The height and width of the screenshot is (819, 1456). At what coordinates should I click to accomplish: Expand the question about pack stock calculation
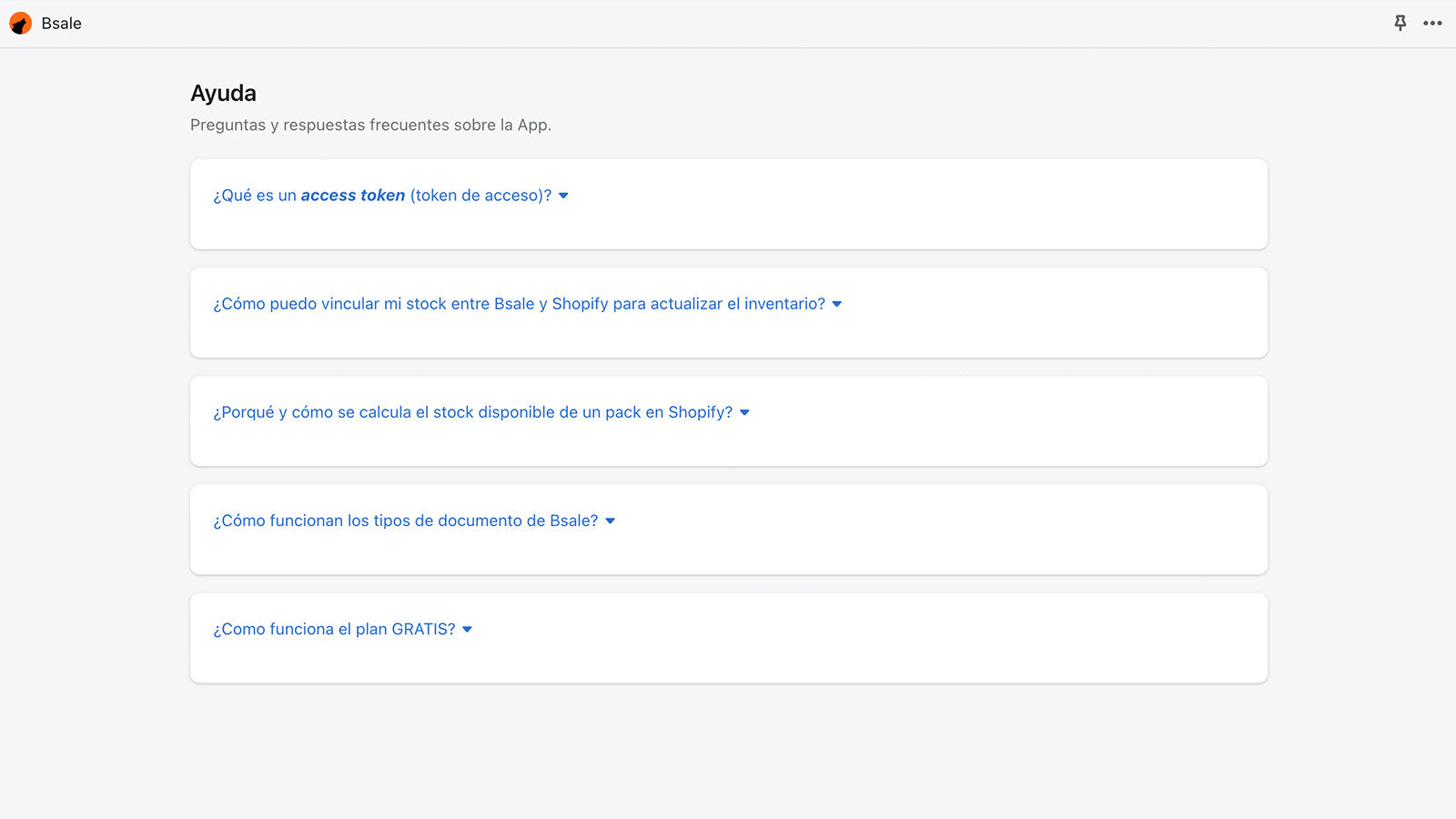click(x=471, y=411)
